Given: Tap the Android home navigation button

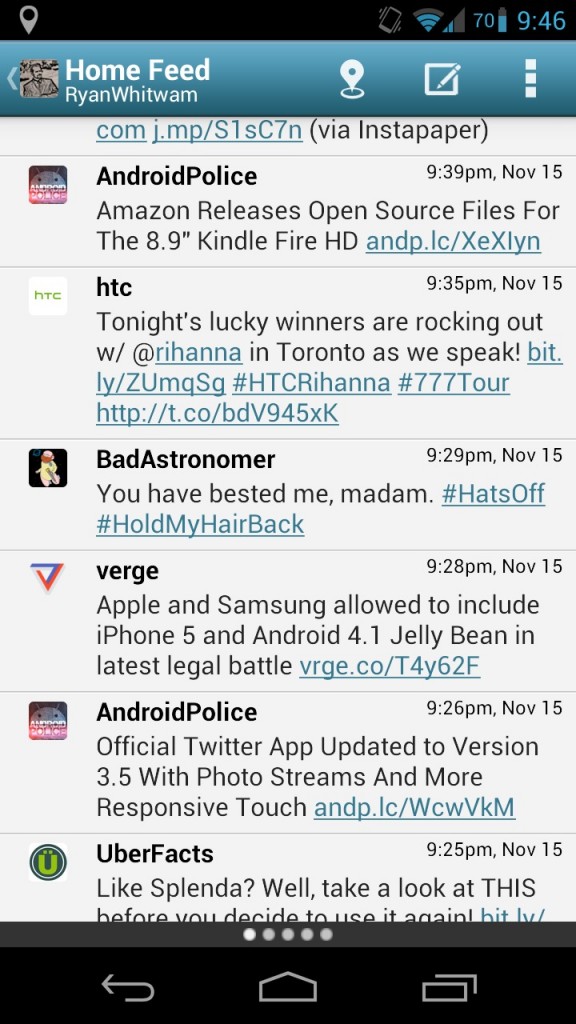Looking at the screenshot, I should [287, 987].
